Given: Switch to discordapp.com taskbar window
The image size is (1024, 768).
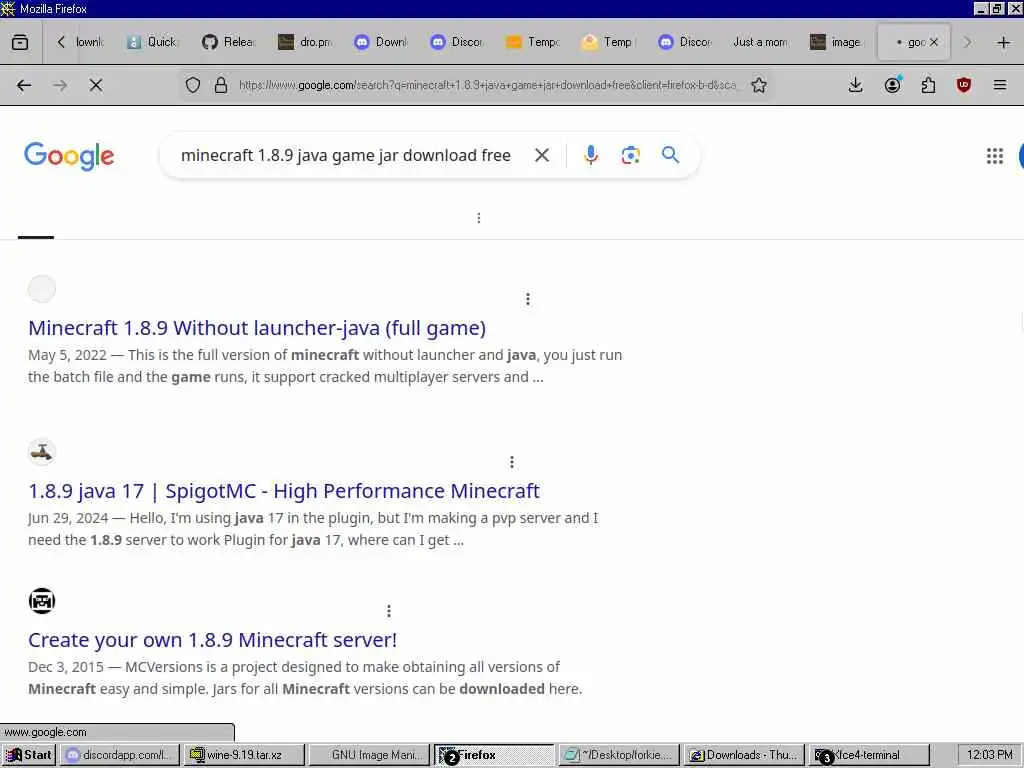Looking at the screenshot, I should click(x=119, y=755).
